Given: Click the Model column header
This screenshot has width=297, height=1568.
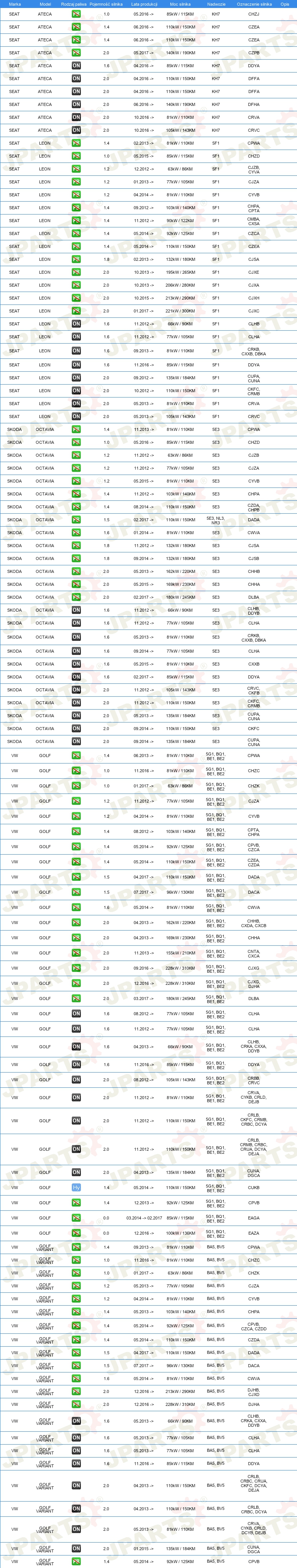Looking at the screenshot, I should [45, 4].
